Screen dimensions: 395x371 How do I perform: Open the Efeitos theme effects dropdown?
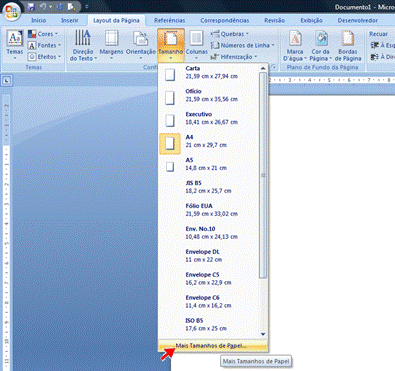point(45,57)
